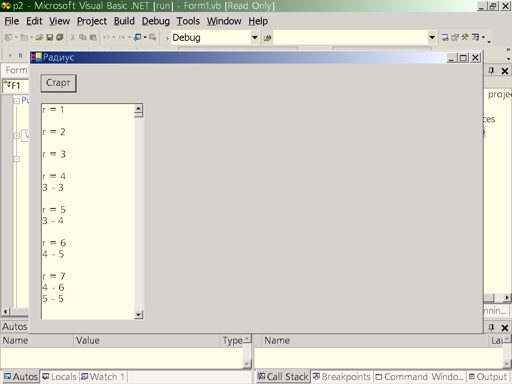Switch to the Watch 1 tab
Screen dimensions: 512x384
coord(103,377)
